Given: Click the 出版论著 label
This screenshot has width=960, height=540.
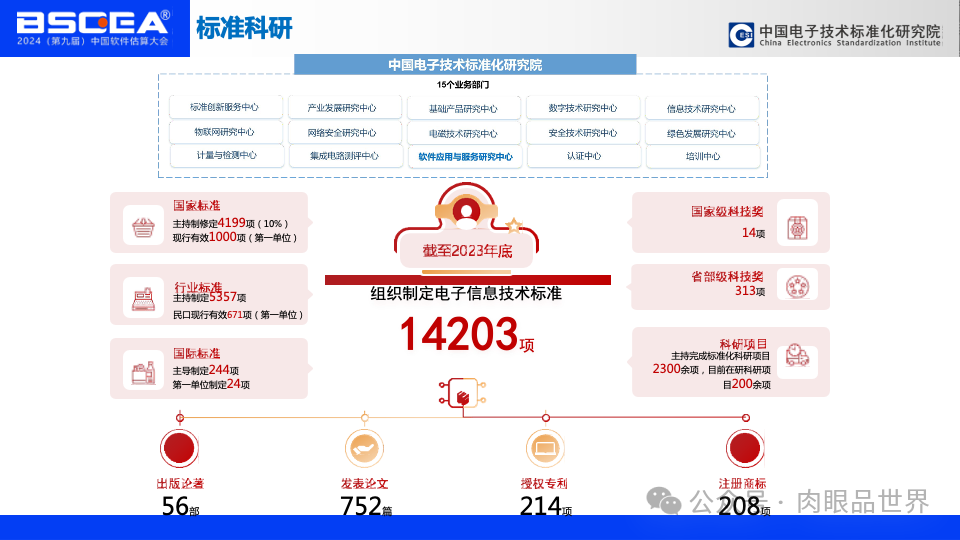Looking at the screenshot, I should (180, 483).
